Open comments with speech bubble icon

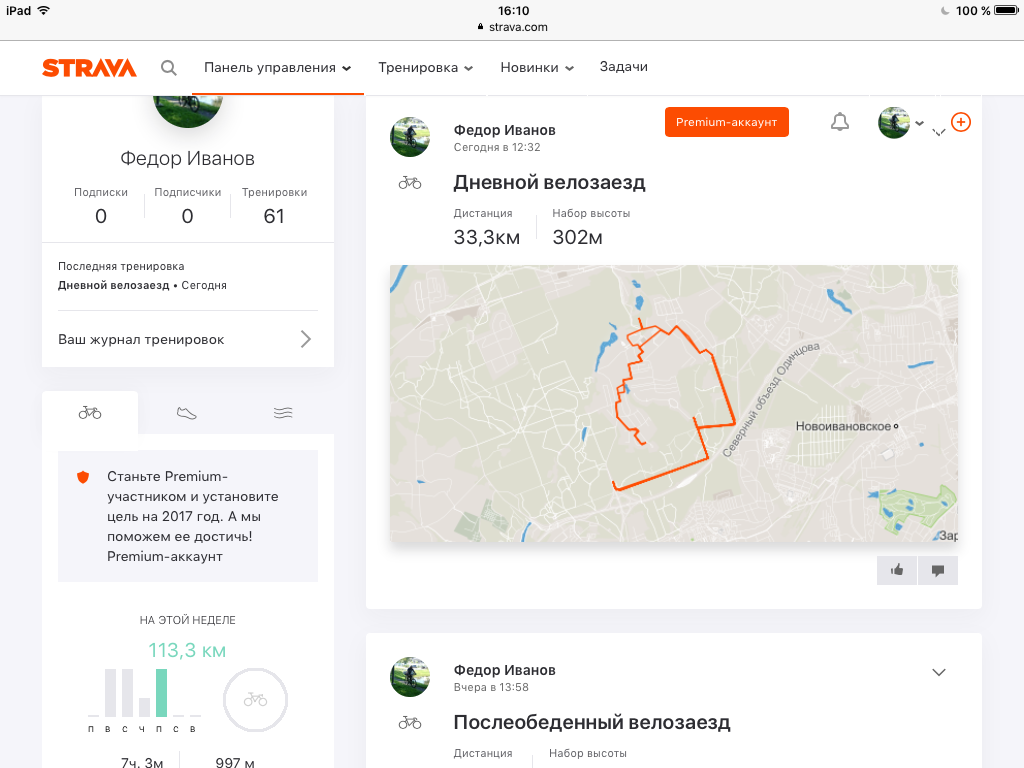[x=938, y=570]
